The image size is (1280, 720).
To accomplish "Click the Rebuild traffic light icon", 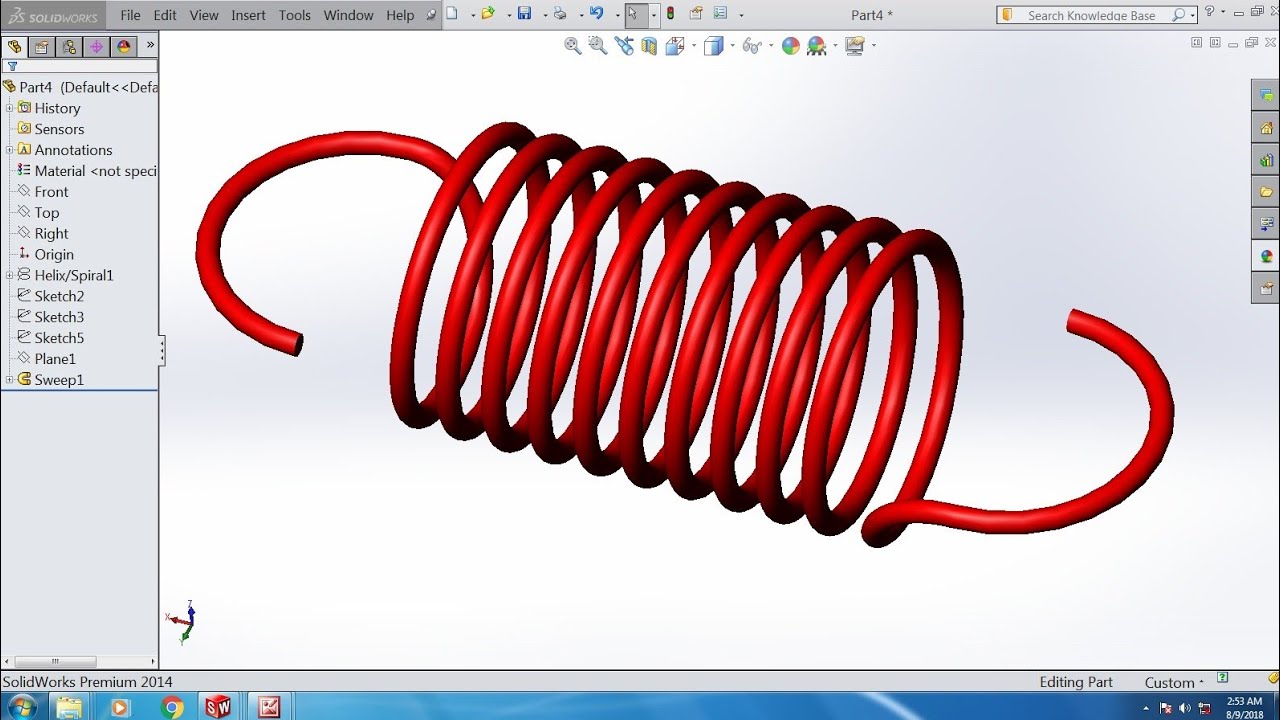I will [670, 14].
